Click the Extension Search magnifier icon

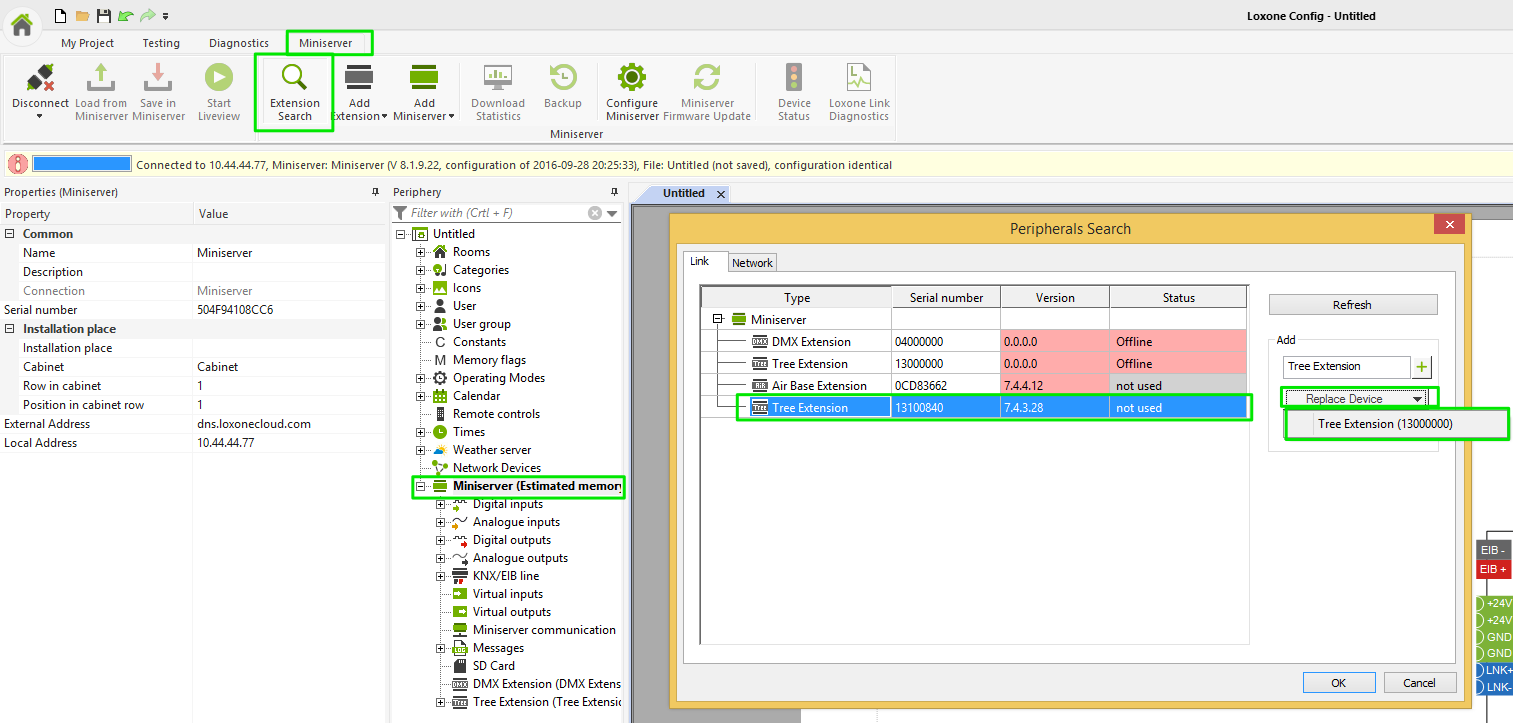click(294, 78)
